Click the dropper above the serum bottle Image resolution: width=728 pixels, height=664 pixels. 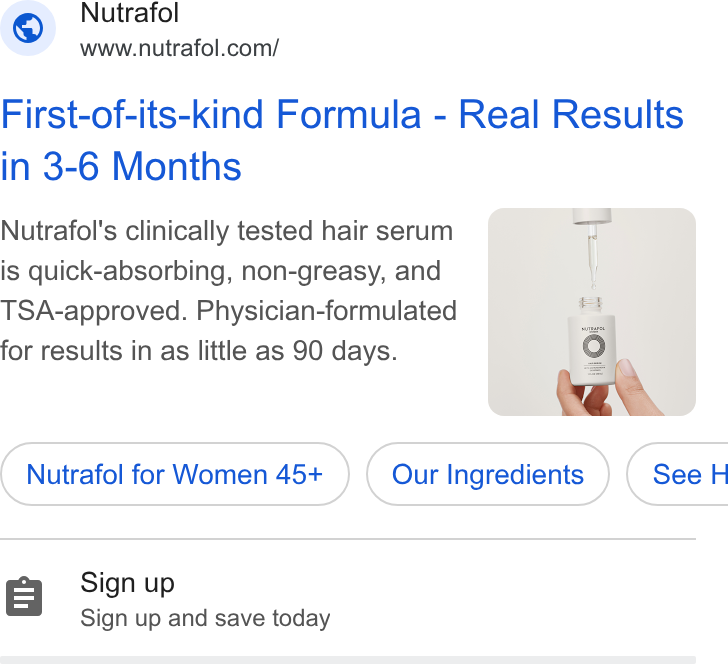(x=592, y=248)
